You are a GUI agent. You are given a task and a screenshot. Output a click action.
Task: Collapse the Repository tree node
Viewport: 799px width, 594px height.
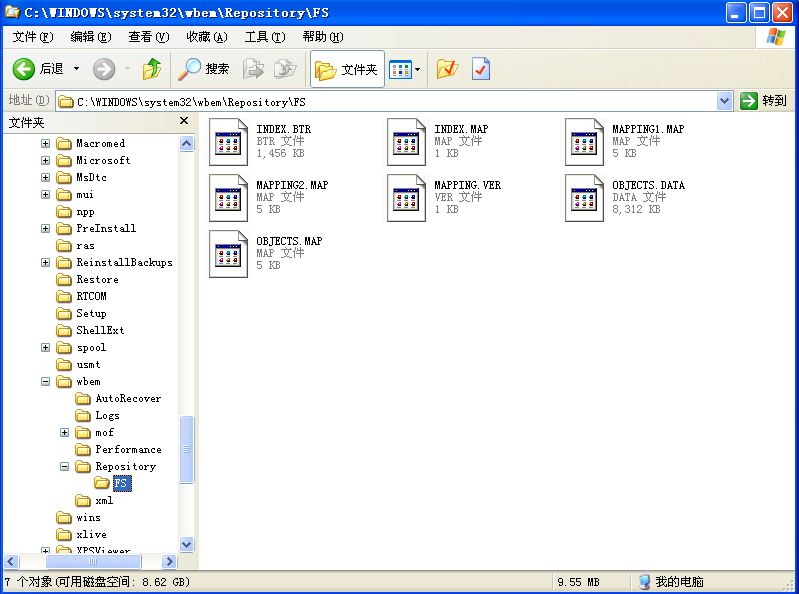(x=64, y=466)
